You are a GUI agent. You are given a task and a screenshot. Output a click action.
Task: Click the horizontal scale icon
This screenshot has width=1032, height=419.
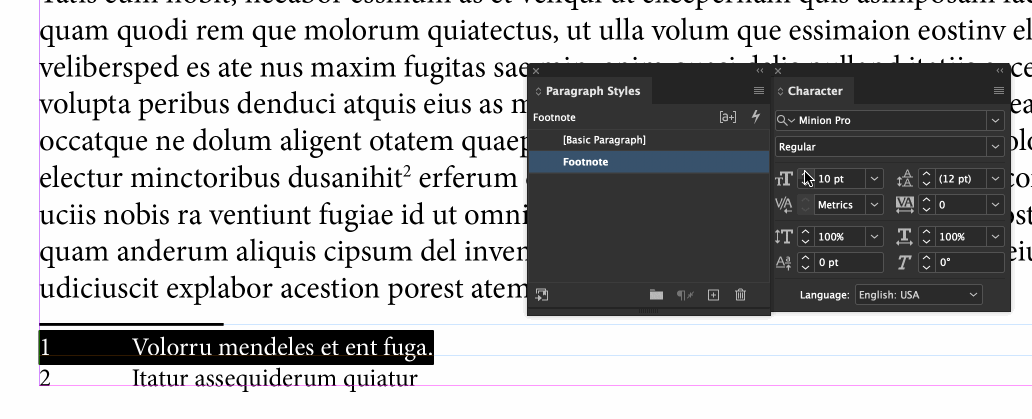point(905,237)
